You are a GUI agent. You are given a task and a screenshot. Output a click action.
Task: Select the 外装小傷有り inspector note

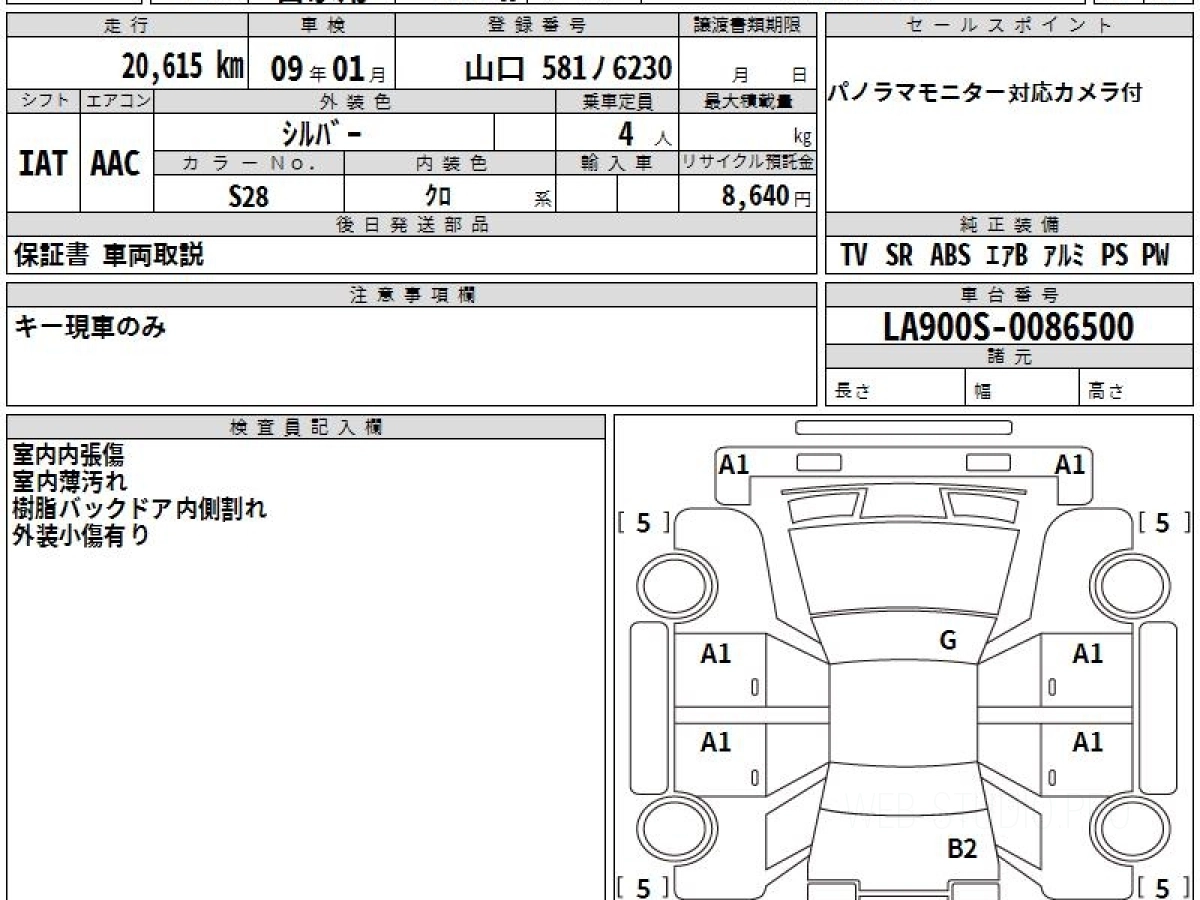click(81, 535)
